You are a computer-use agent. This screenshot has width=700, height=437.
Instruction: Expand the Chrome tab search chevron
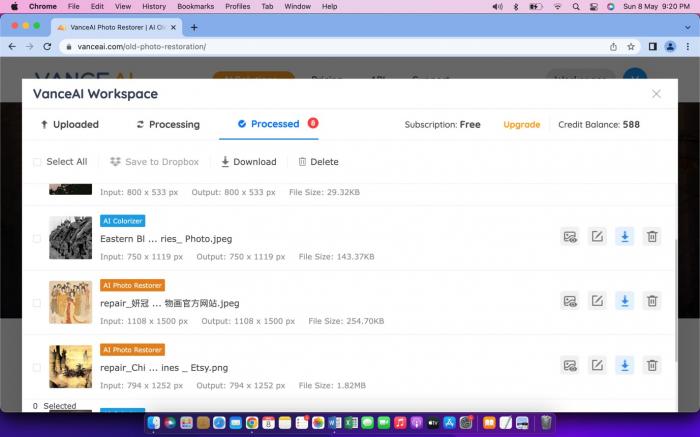pyautogui.click(x=688, y=27)
